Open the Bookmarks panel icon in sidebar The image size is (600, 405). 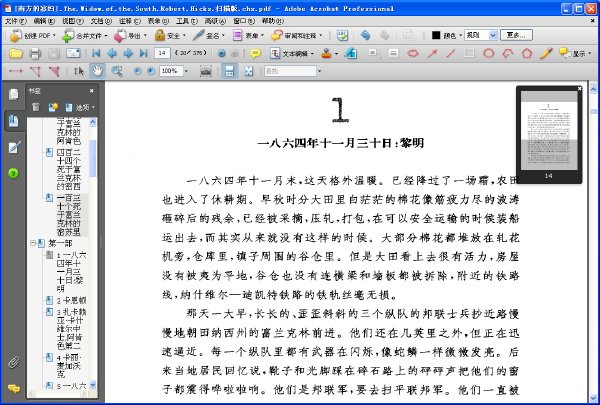point(13,121)
